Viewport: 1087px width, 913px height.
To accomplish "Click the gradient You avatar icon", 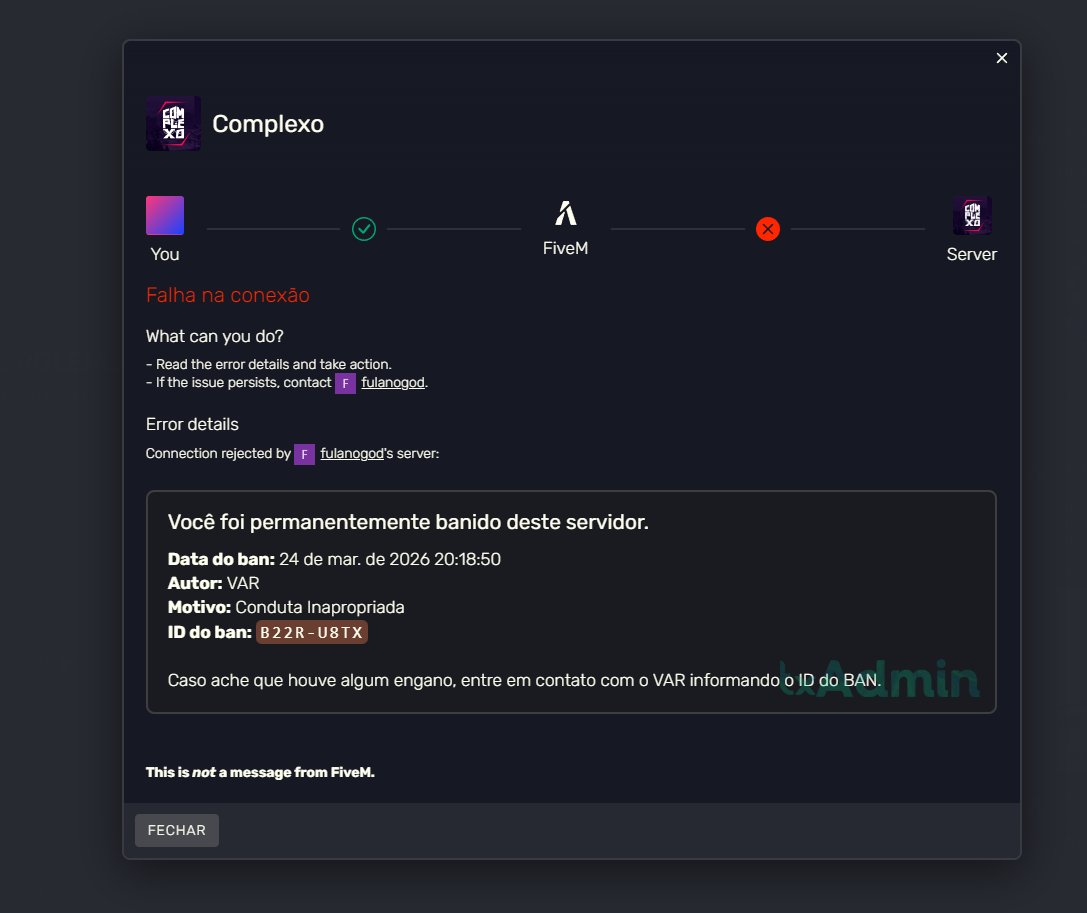I will pyautogui.click(x=165, y=216).
